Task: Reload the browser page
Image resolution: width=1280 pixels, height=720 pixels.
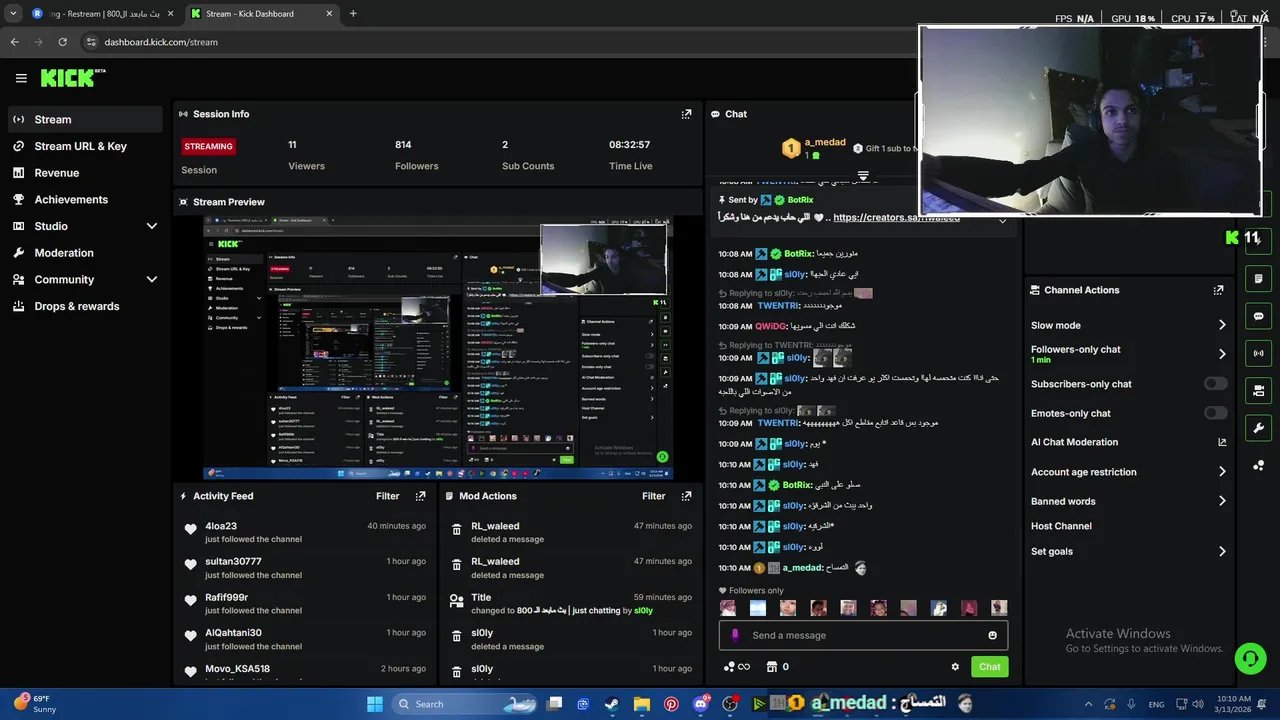Action: [62, 42]
